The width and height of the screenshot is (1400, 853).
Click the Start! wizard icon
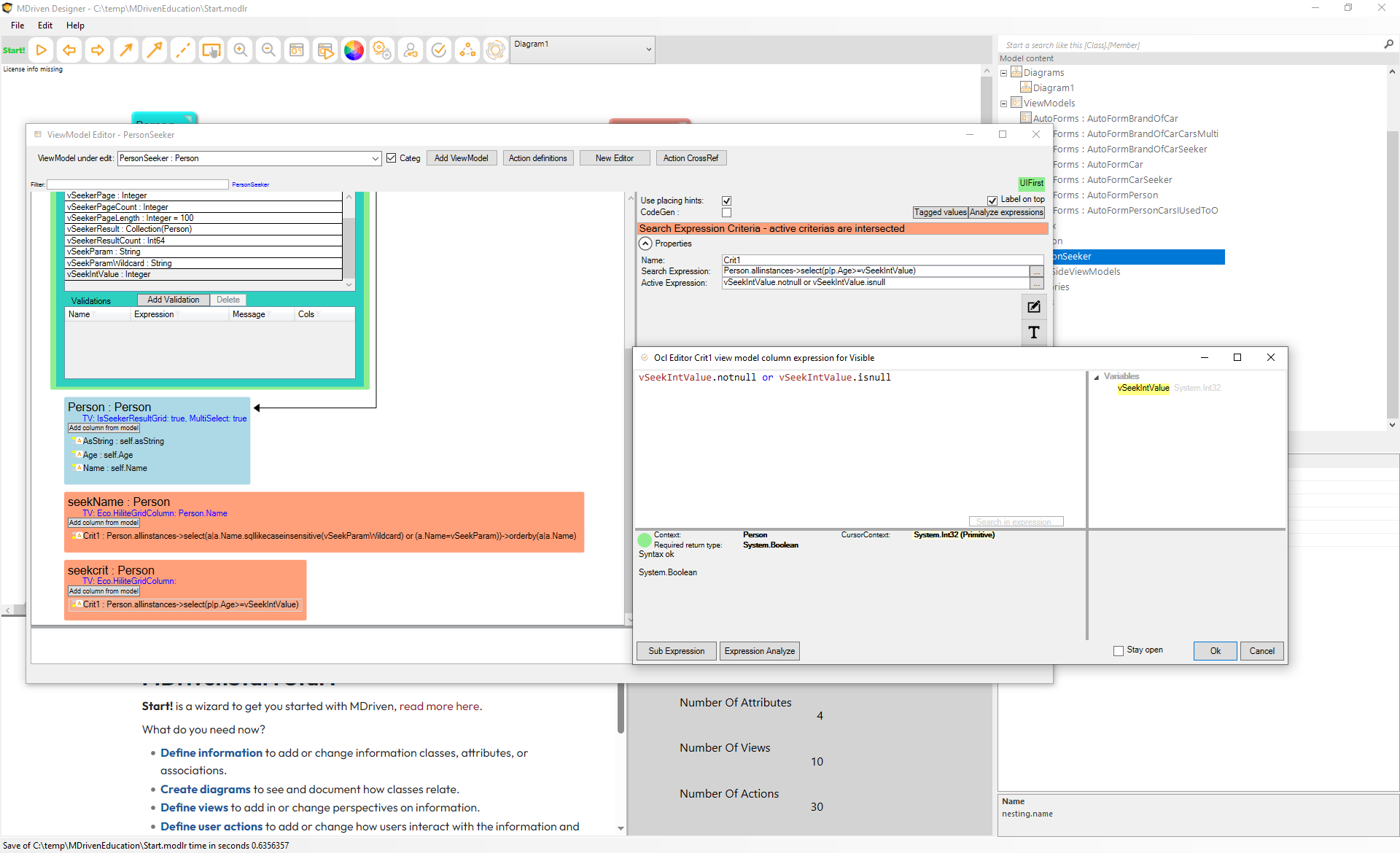pyautogui.click(x=14, y=50)
